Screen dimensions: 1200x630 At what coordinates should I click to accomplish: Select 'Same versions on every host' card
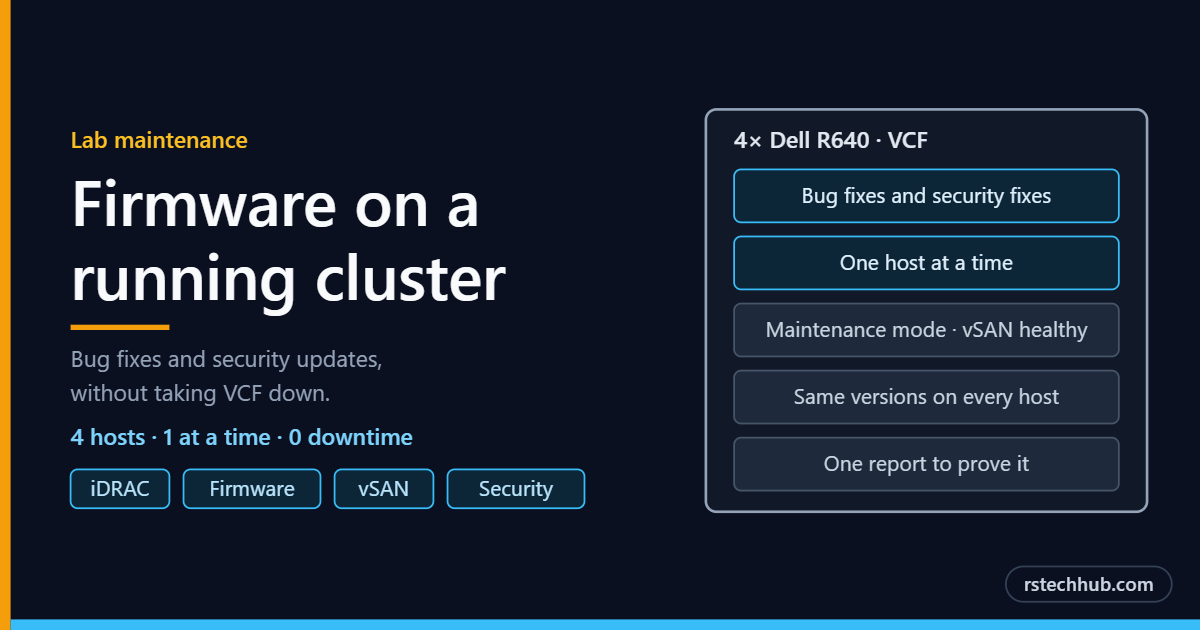tap(926, 397)
